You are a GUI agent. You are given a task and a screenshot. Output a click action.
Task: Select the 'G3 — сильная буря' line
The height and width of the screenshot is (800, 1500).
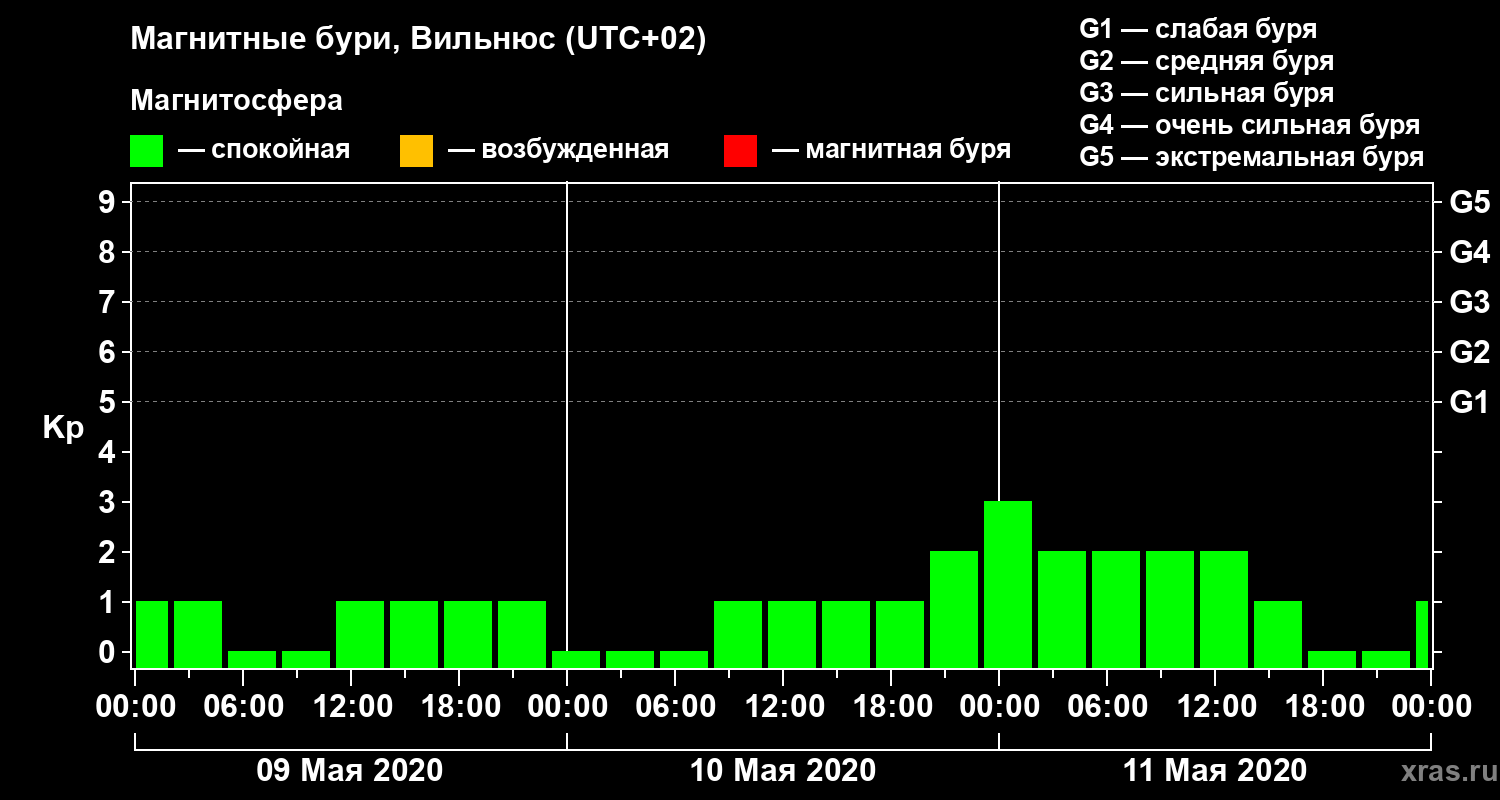(1206, 93)
